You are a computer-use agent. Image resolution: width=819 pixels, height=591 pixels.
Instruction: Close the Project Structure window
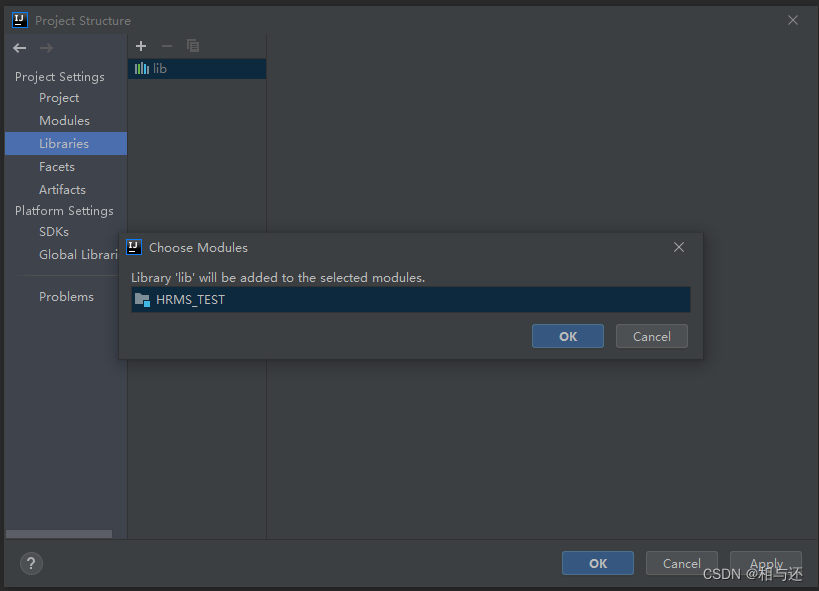pos(792,20)
